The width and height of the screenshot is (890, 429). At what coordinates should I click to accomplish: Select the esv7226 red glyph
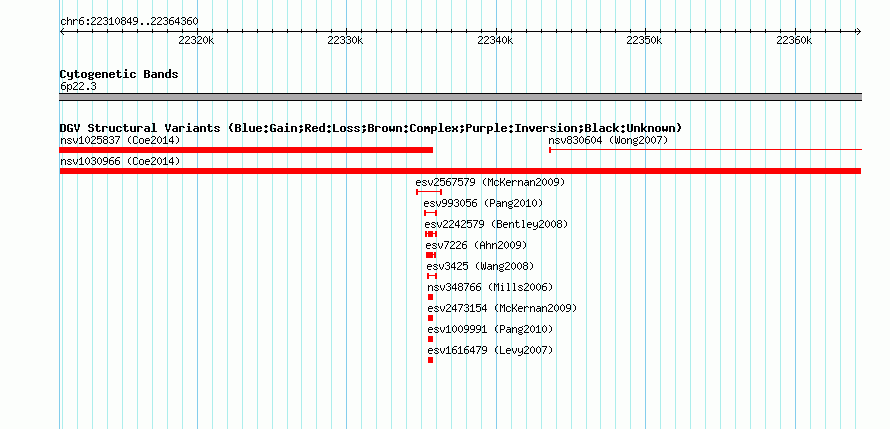point(431,255)
